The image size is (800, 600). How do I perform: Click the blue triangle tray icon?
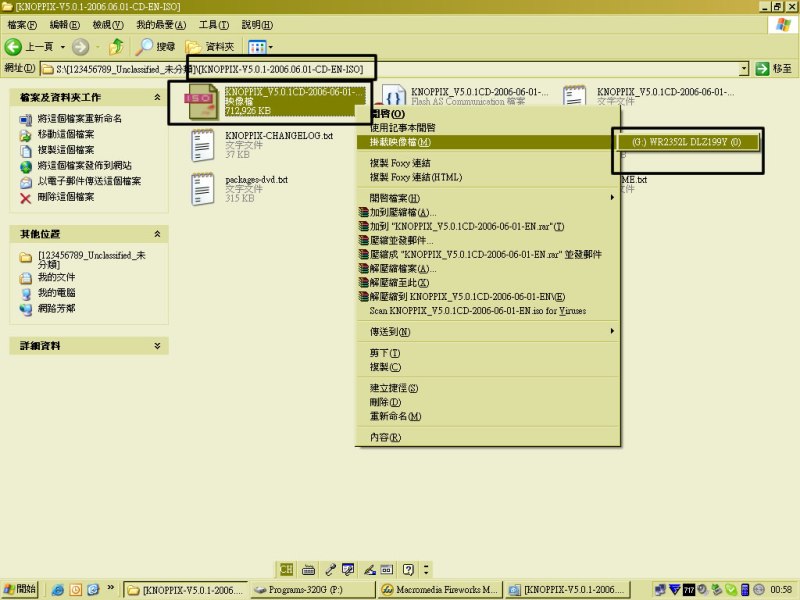tap(675, 590)
